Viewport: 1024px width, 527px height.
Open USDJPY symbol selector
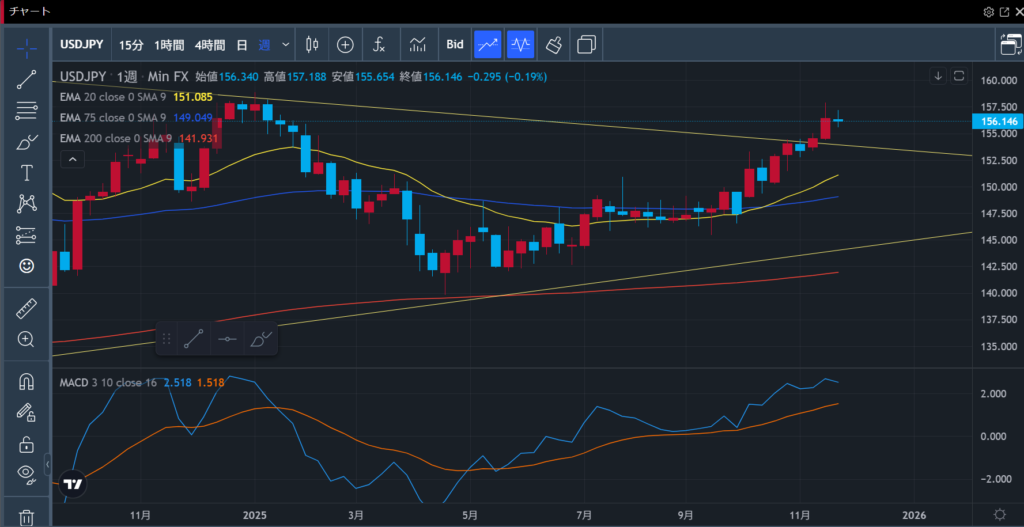[x=81, y=44]
